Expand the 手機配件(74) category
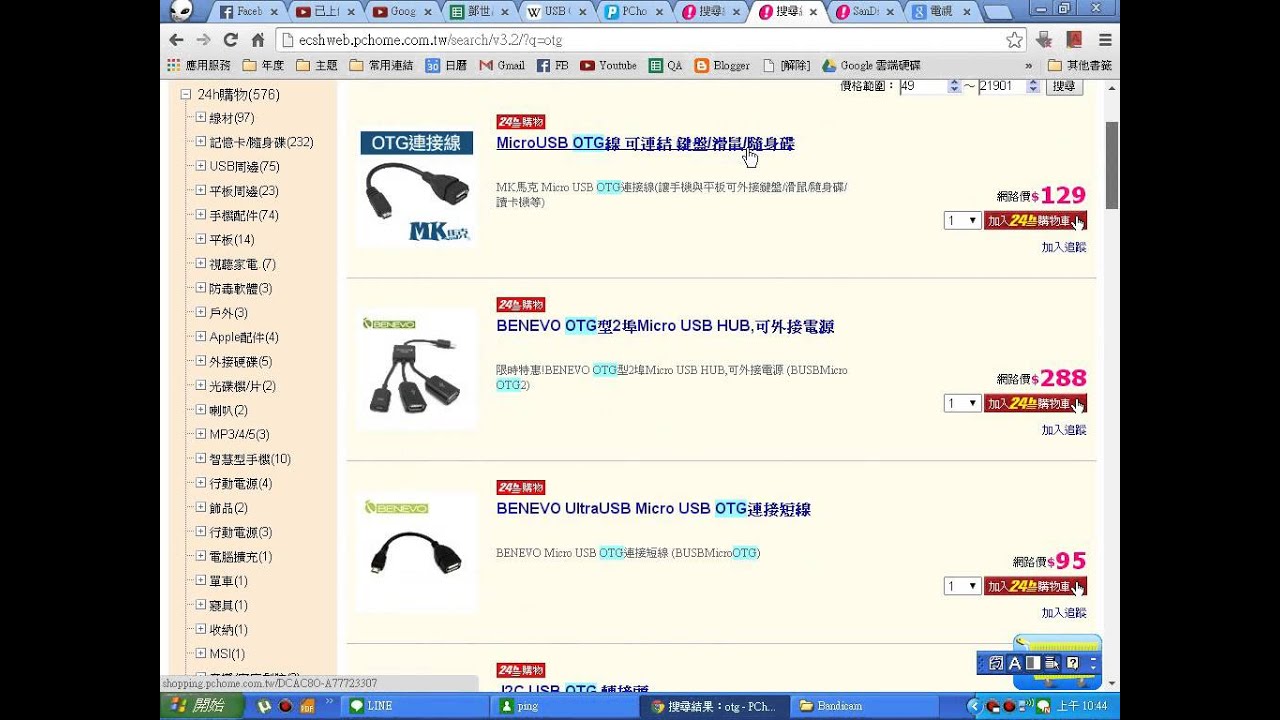This screenshot has width=1280, height=720. (201, 215)
